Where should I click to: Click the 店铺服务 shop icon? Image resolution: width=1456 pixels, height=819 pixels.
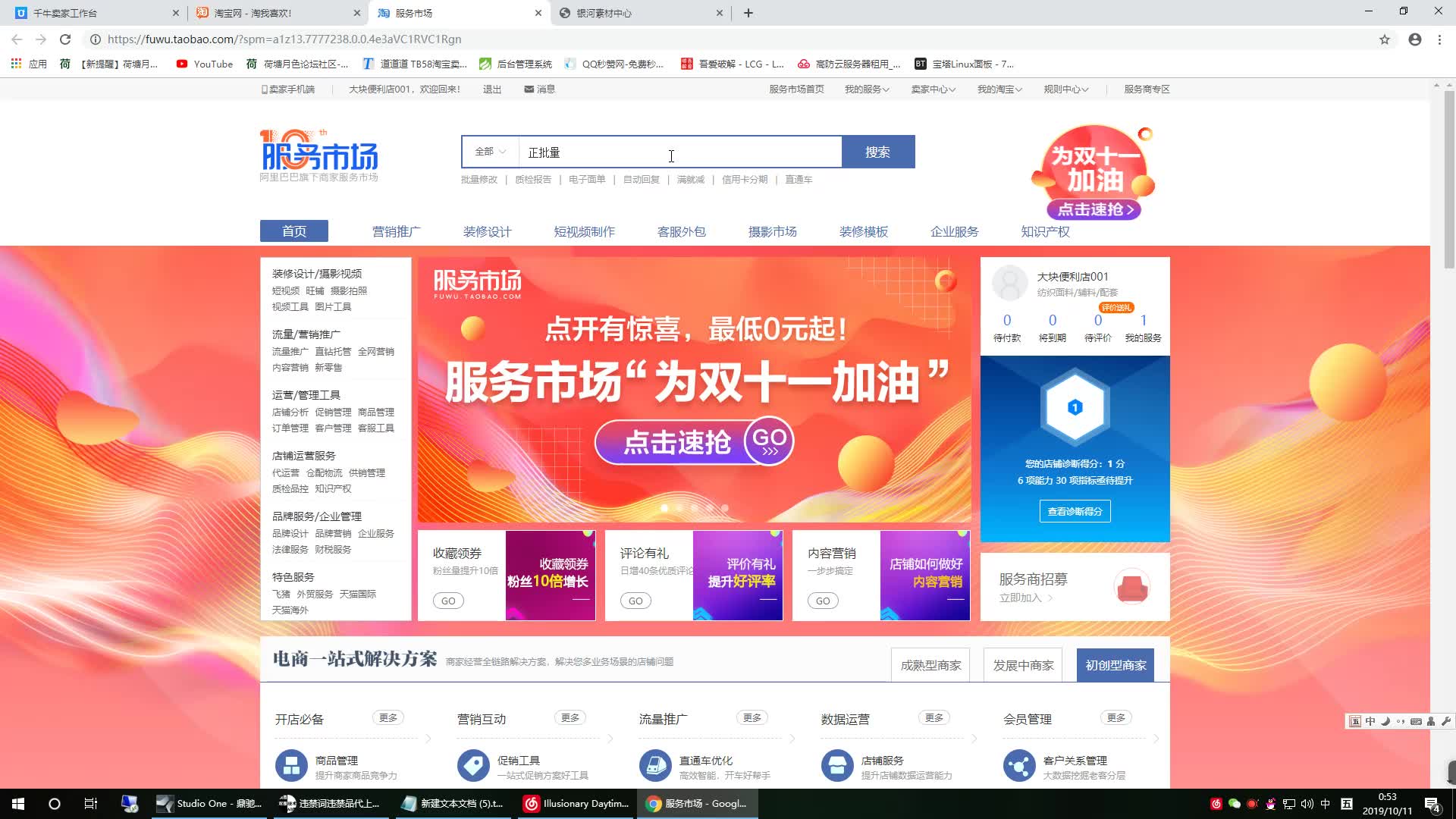coord(837,766)
